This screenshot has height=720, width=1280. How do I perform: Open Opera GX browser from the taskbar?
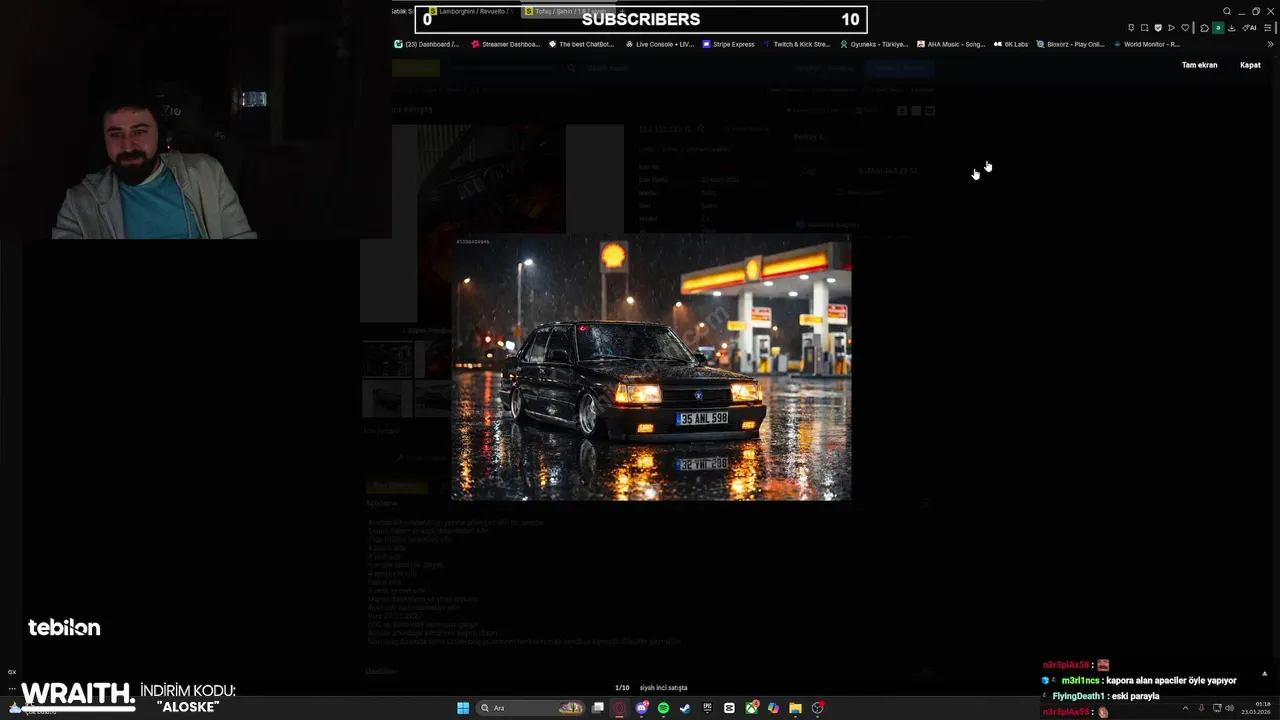619,708
